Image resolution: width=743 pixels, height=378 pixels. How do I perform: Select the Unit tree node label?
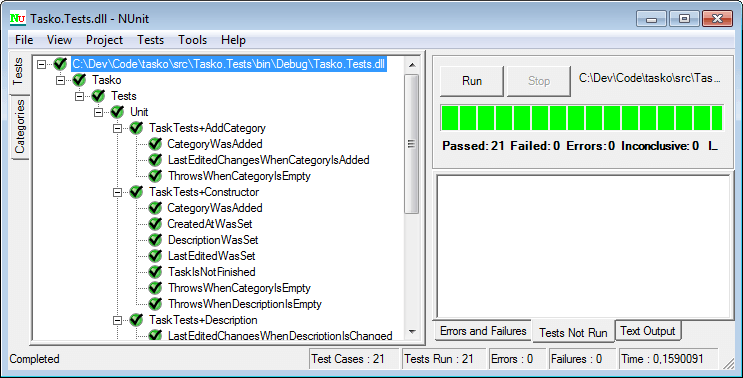pyautogui.click(x=139, y=112)
